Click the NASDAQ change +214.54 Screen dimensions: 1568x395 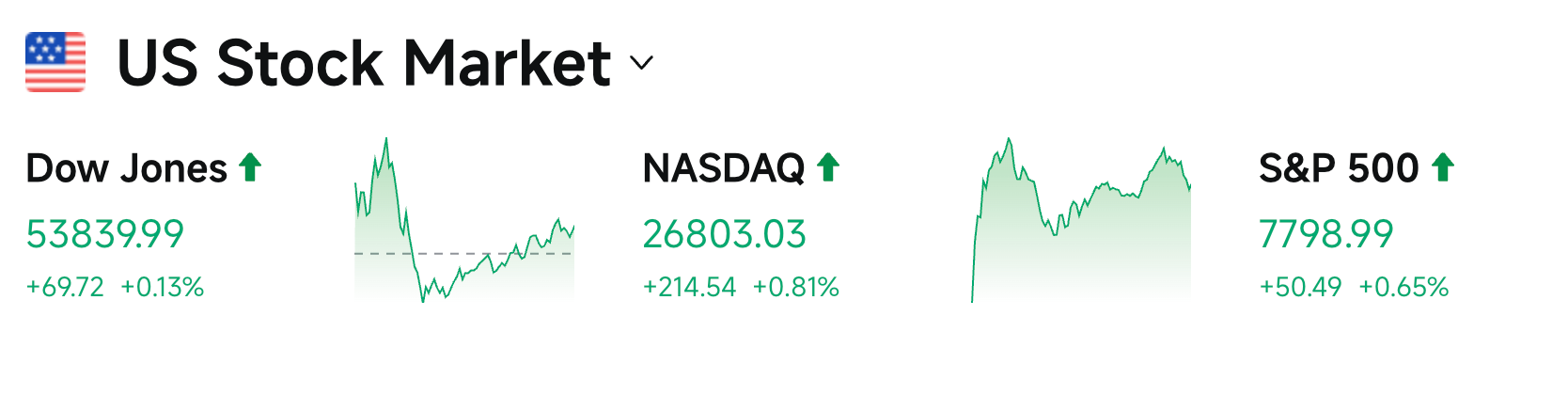(689, 287)
